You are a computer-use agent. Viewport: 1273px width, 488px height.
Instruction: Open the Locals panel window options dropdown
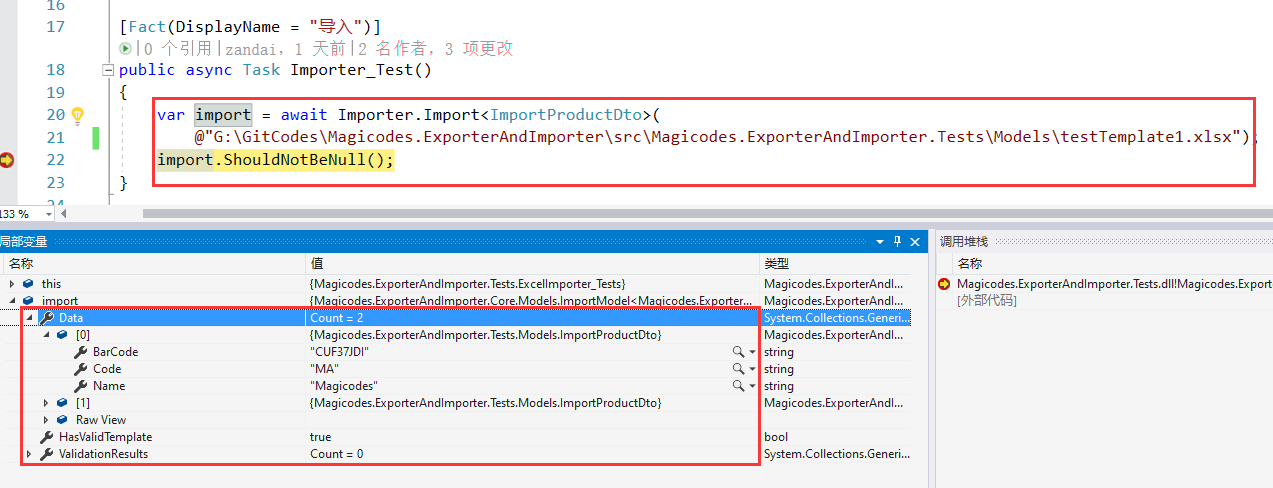(880, 241)
